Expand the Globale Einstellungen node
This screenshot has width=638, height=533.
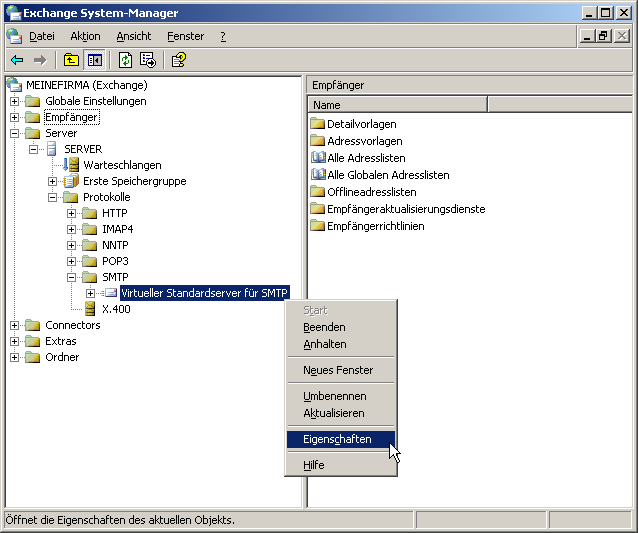point(14,101)
